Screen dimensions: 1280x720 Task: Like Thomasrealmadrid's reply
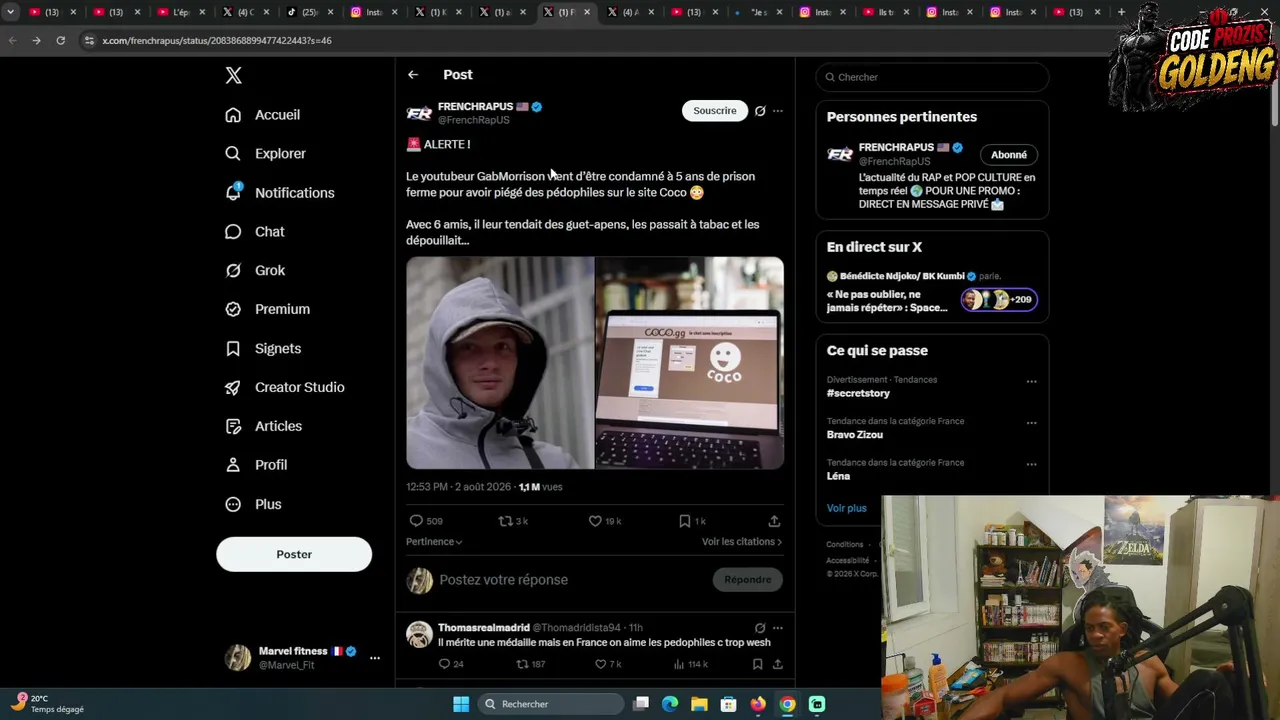pos(600,664)
